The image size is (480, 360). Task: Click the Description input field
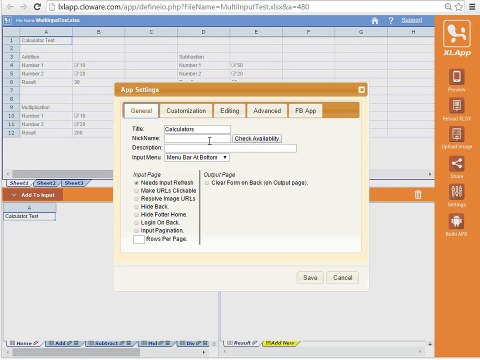coord(230,148)
